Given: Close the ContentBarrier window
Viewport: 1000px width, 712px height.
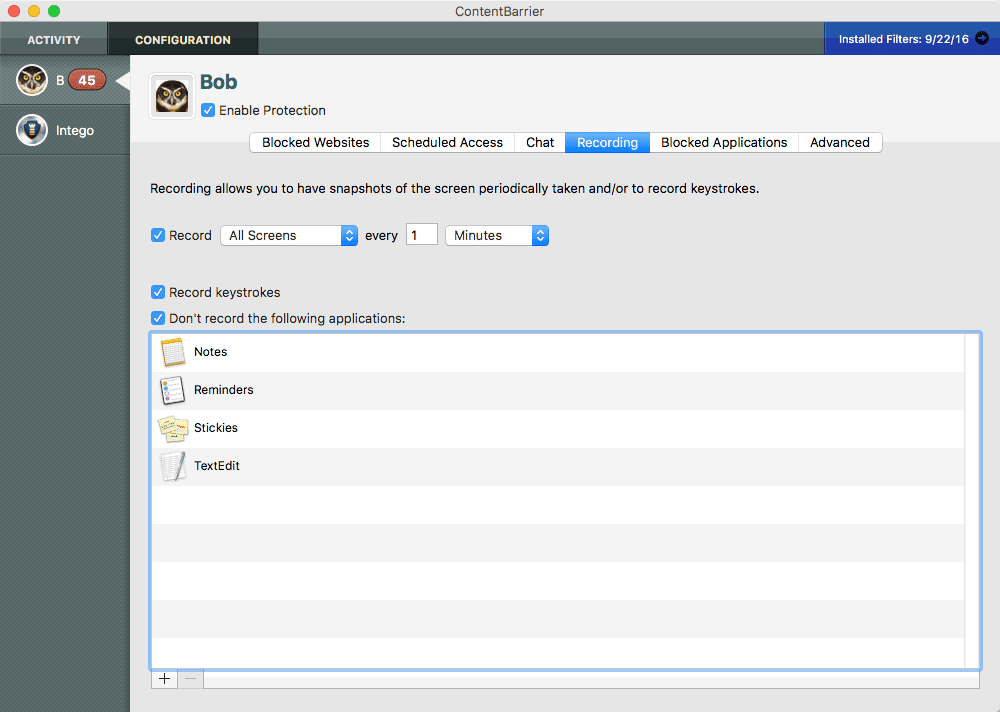Looking at the screenshot, I should tap(13, 11).
